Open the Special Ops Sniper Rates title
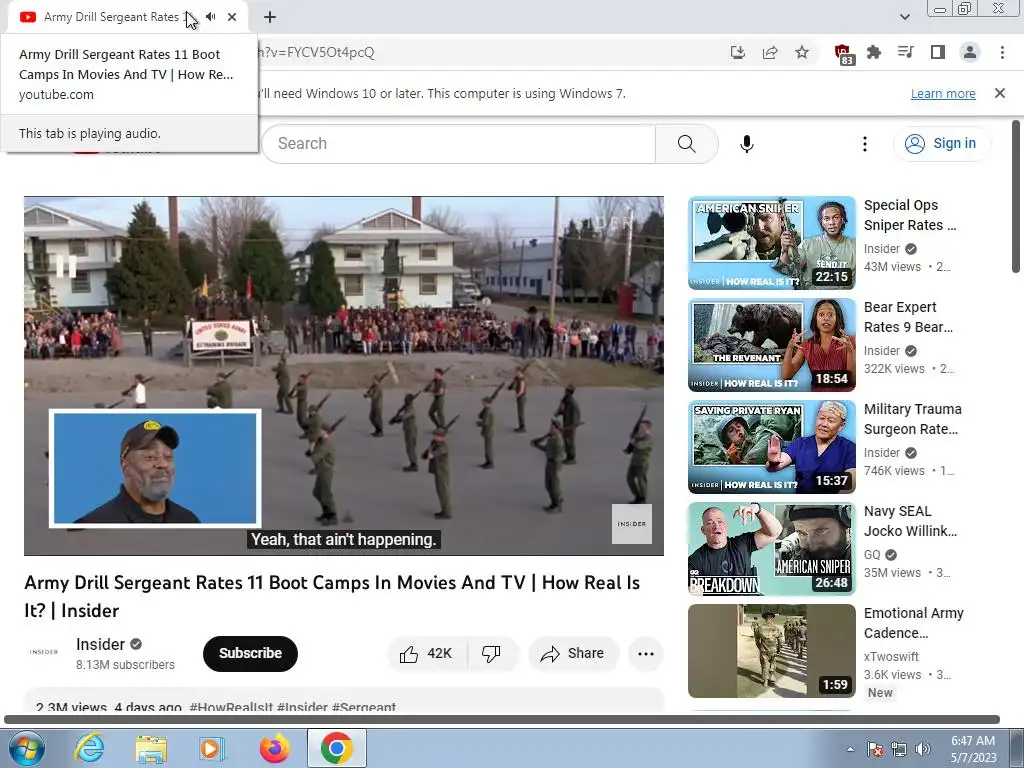This screenshot has height=768, width=1024. point(910,215)
